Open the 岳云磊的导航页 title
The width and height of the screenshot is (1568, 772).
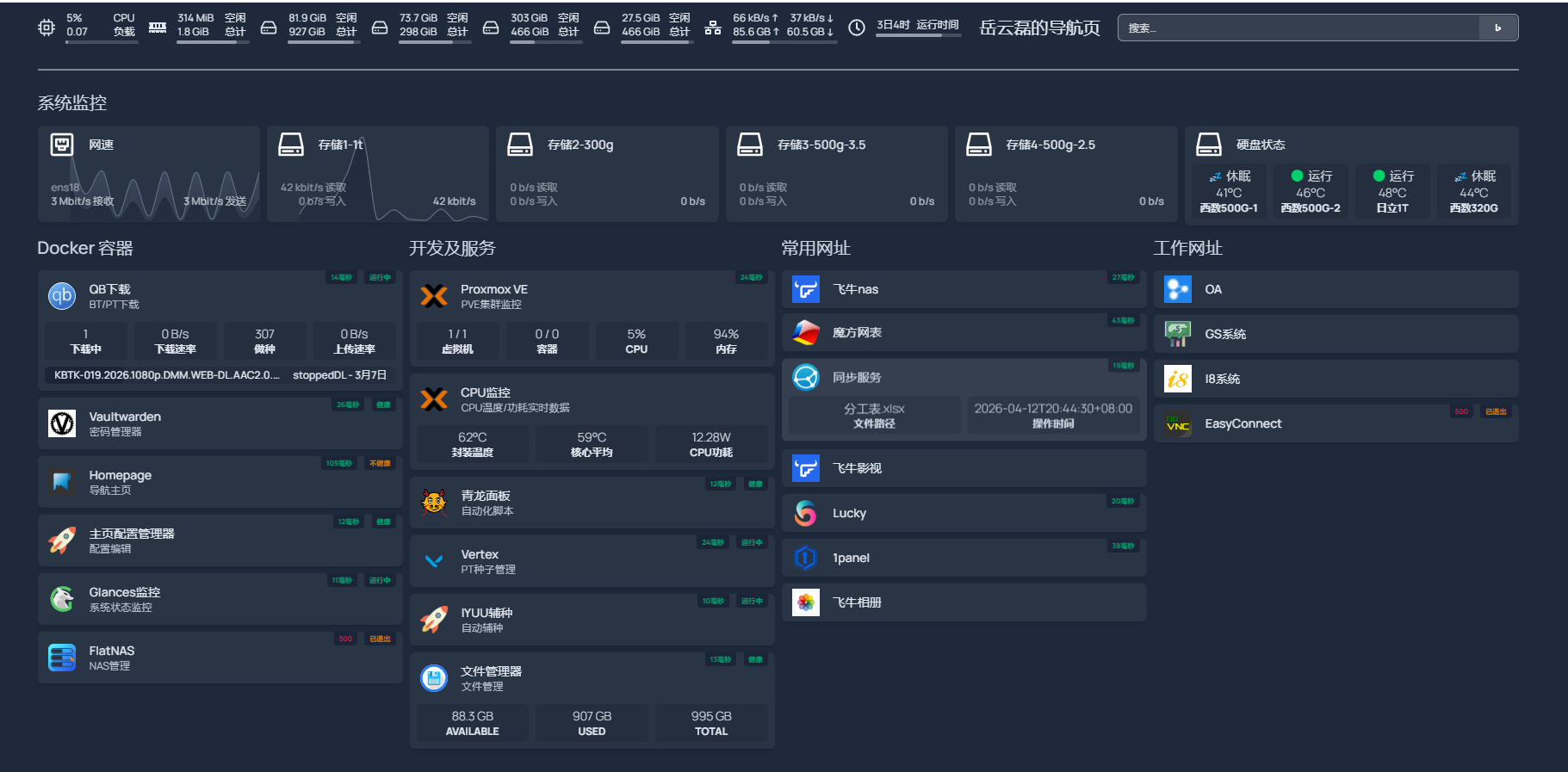click(1040, 28)
